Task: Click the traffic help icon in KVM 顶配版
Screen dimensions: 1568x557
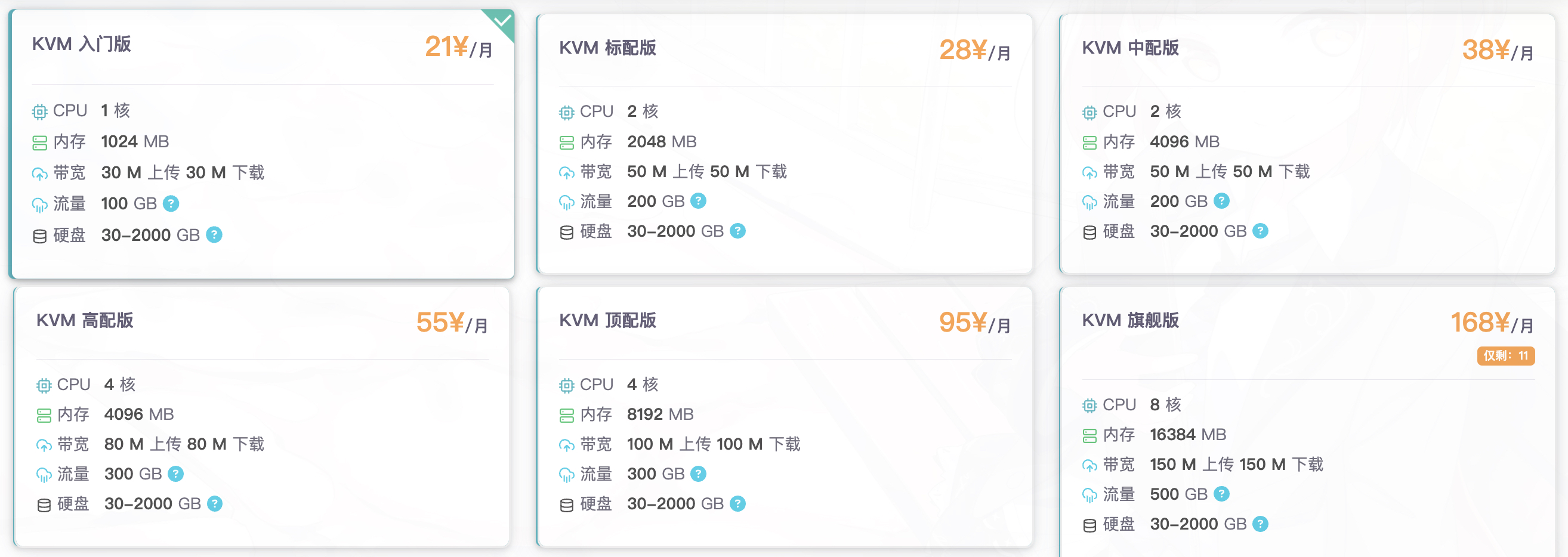Action: [x=698, y=474]
